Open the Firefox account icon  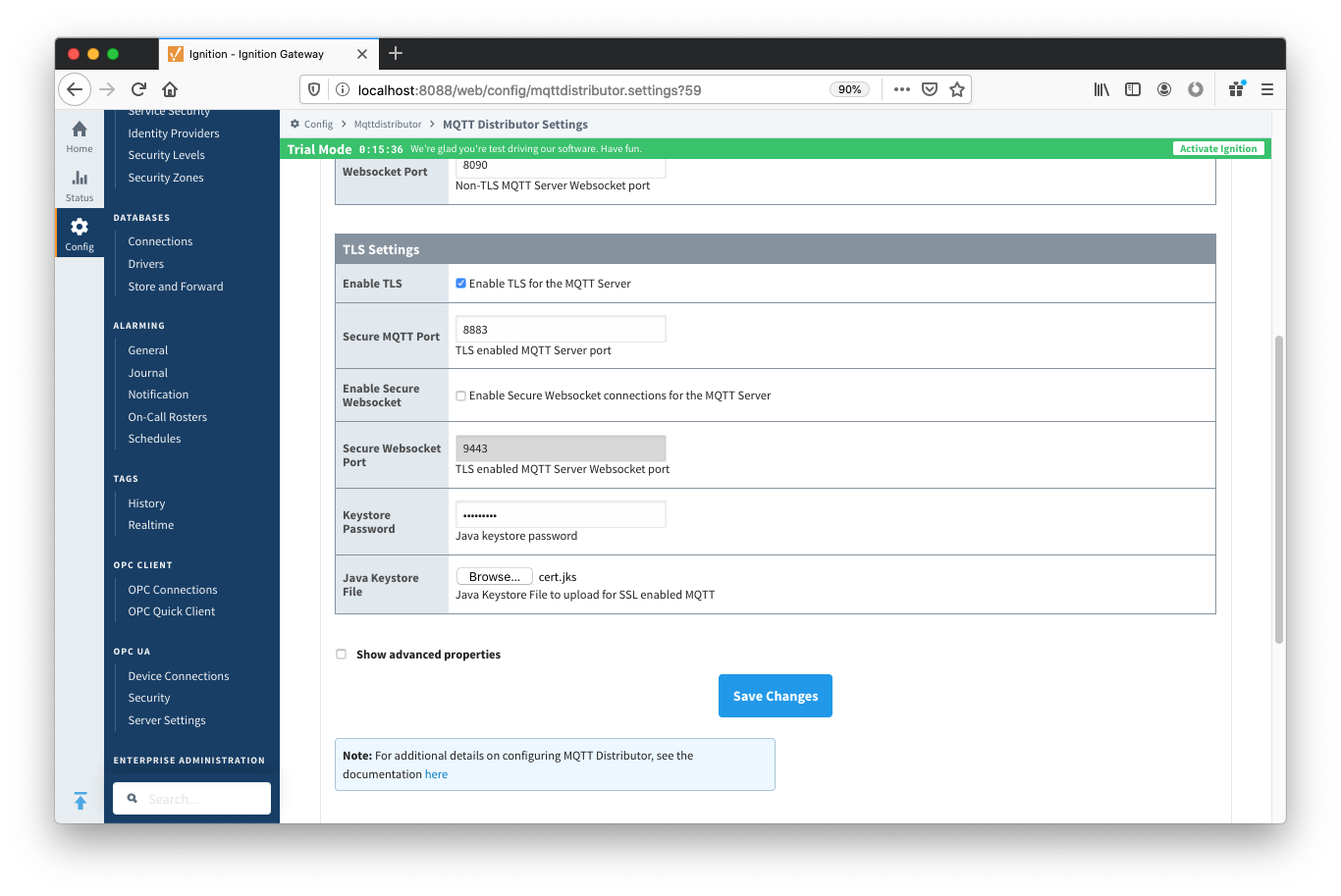click(1164, 89)
